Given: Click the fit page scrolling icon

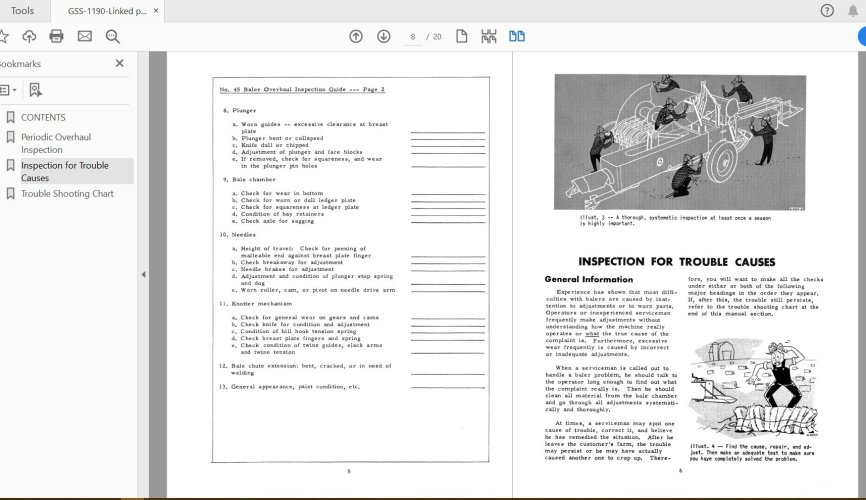Looking at the screenshot, I should 489,36.
